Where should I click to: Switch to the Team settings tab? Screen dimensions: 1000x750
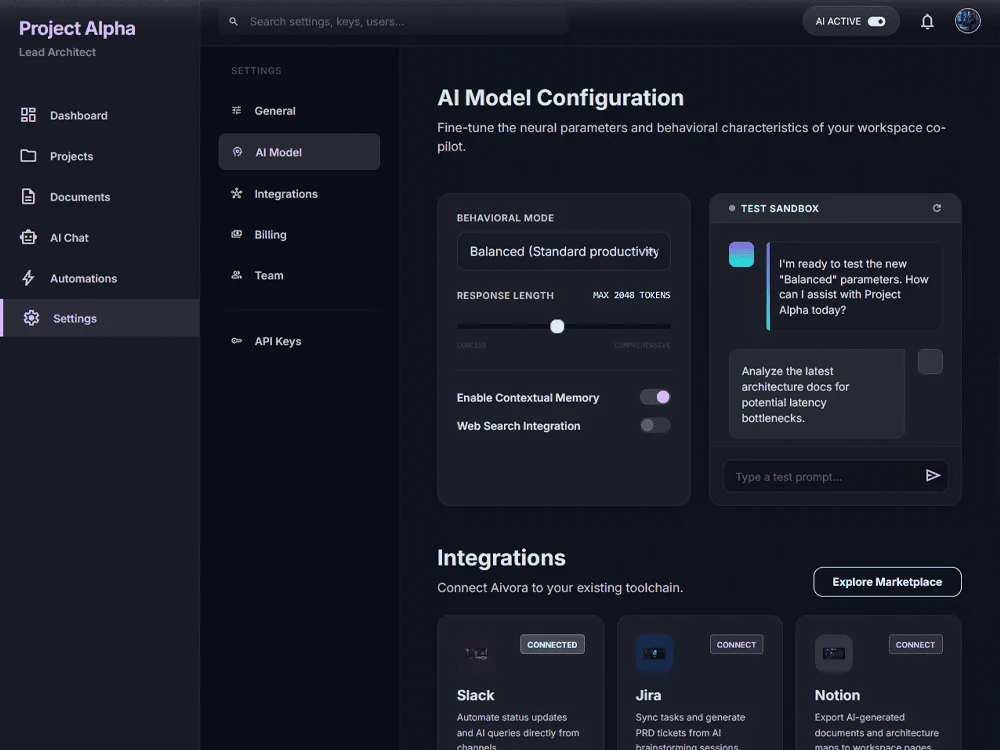299,275
